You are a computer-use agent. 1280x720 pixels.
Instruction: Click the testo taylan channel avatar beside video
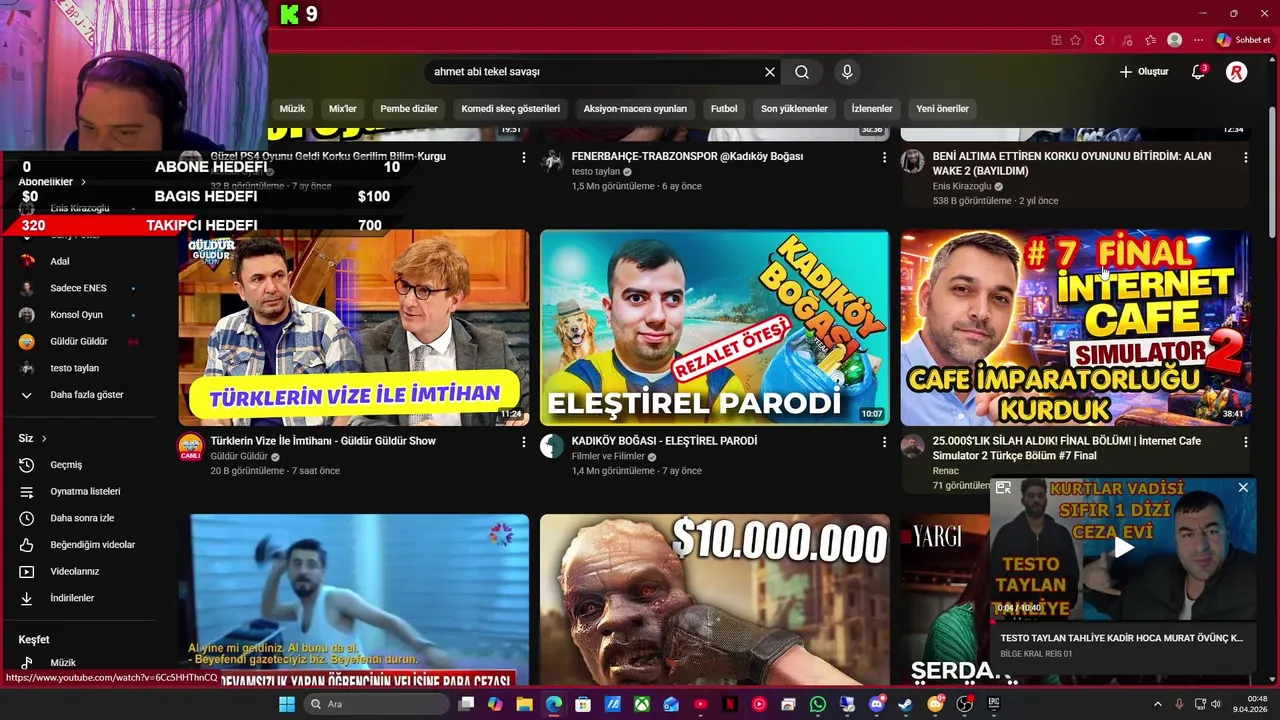click(x=552, y=162)
